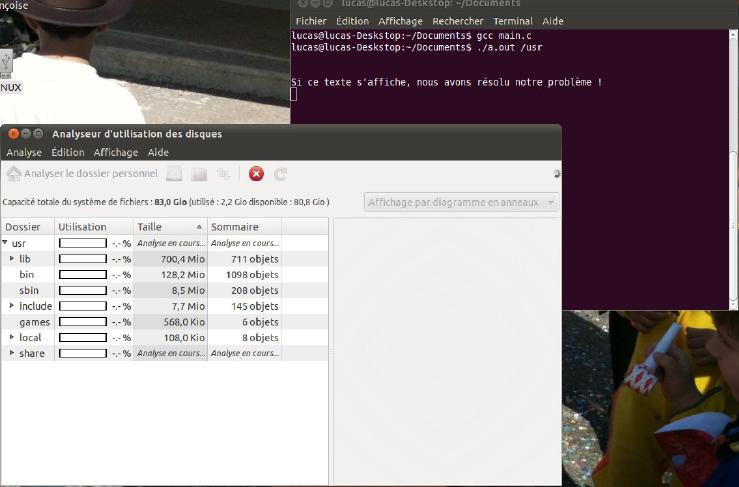Open the USB drive desktop icon

pos(7,64)
